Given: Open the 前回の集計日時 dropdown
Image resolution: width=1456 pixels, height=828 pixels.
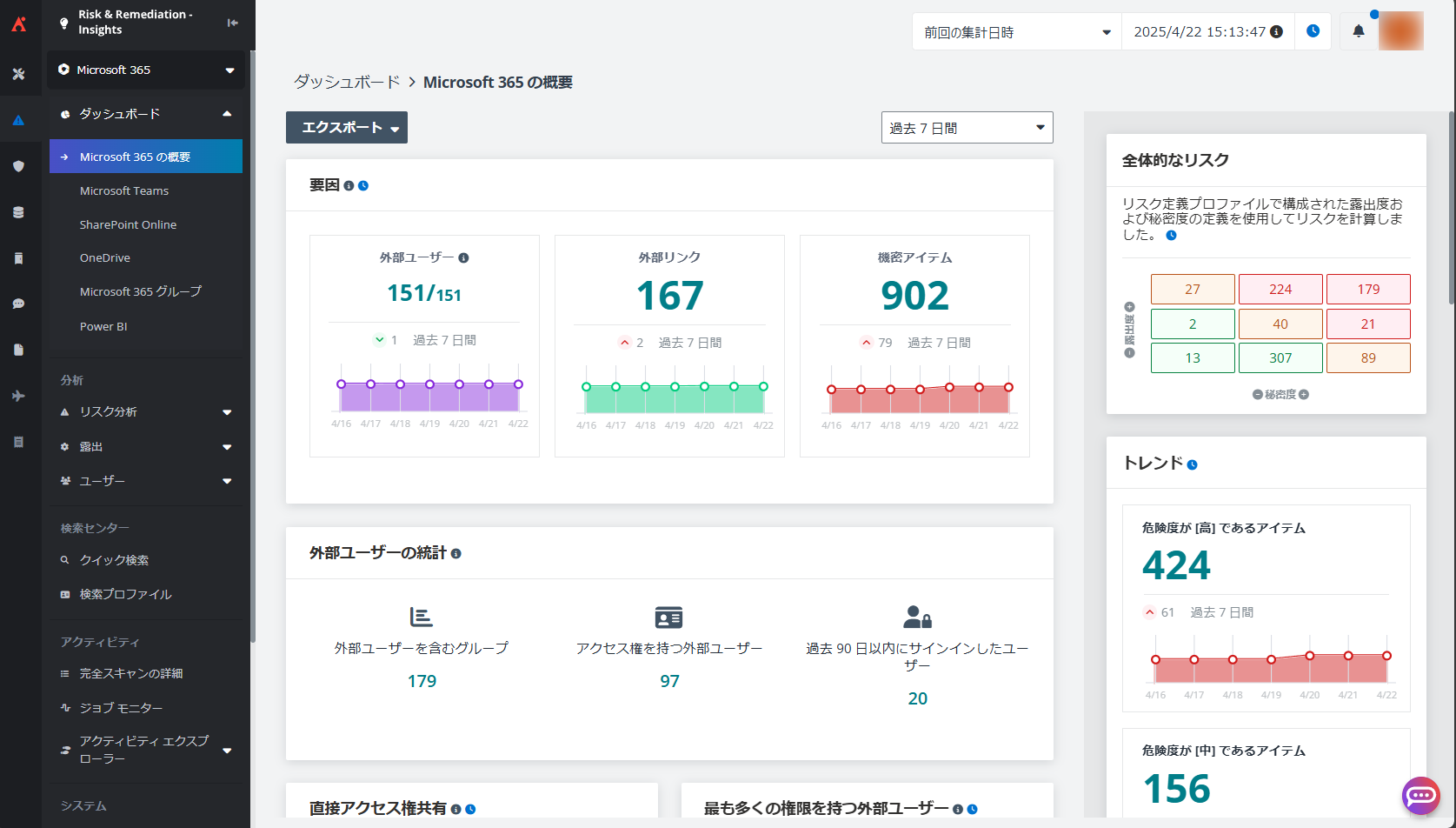Looking at the screenshot, I should coord(1017,31).
